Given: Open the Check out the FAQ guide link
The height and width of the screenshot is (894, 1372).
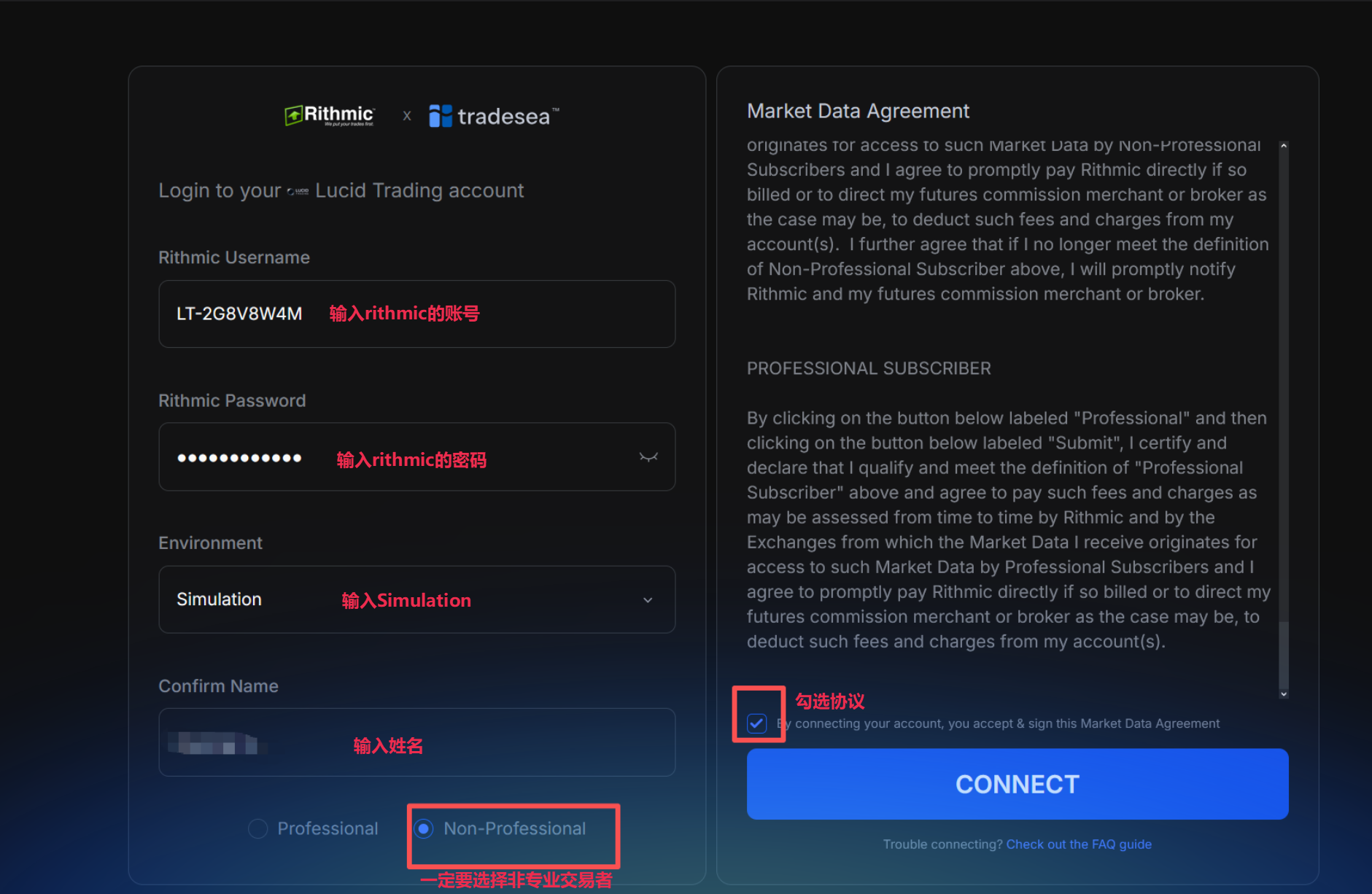Looking at the screenshot, I should click(x=1079, y=844).
